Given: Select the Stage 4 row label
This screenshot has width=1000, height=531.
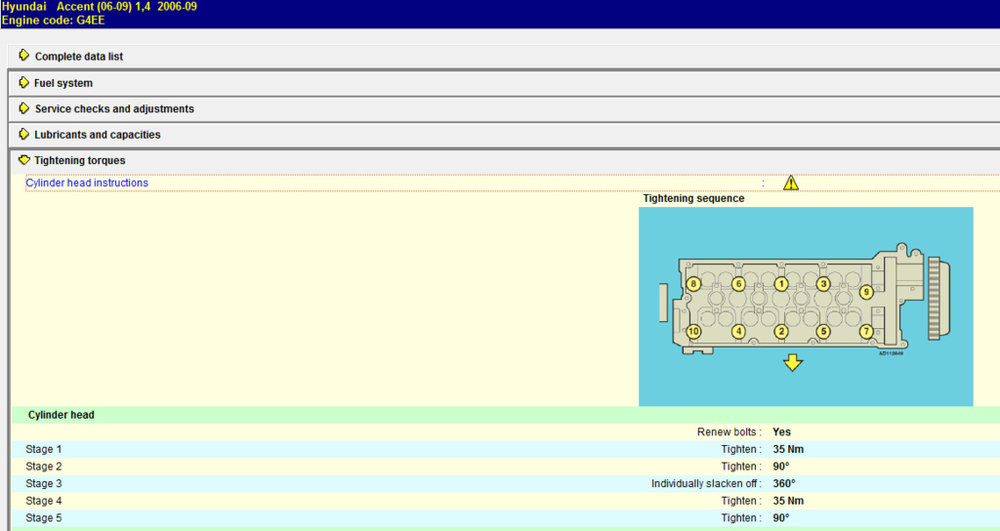Looking at the screenshot, I should pos(43,501).
